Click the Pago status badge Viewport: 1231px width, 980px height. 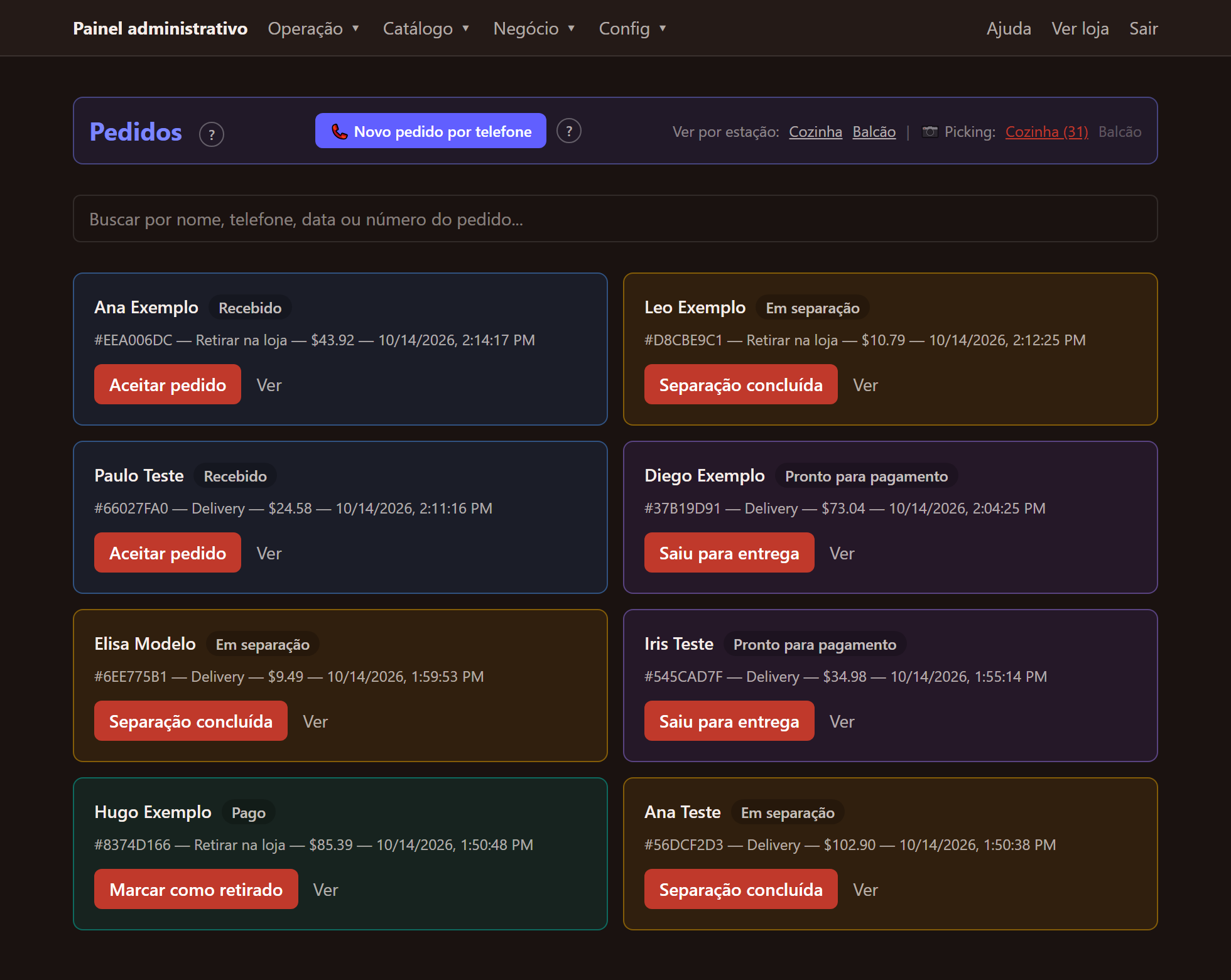(x=249, y=812)
